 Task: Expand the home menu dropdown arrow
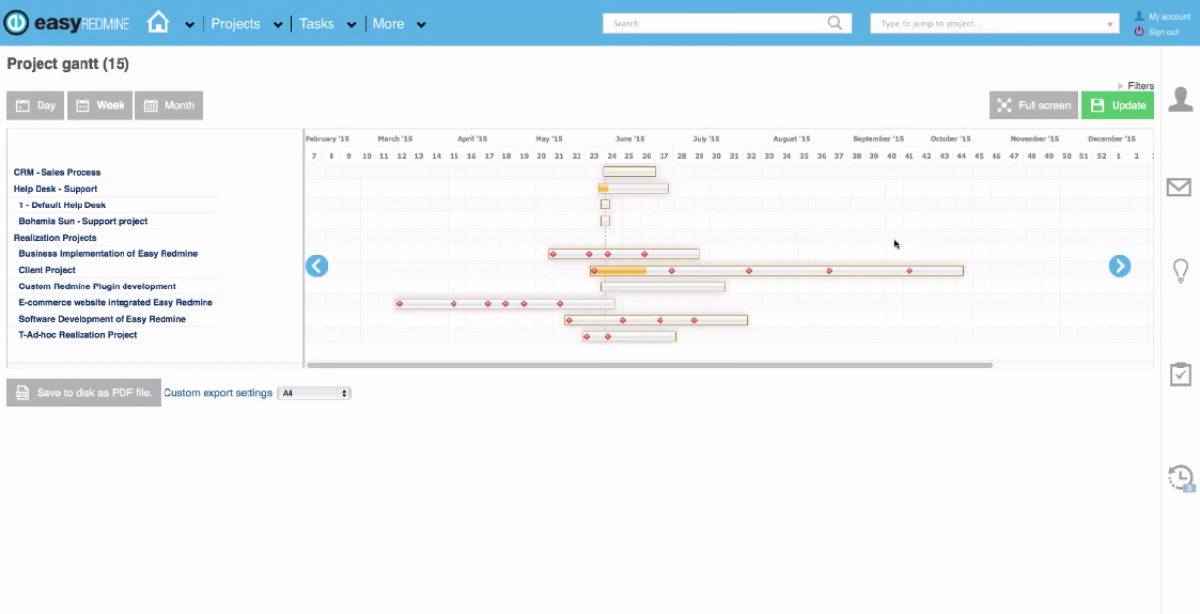tap(189, 25)
